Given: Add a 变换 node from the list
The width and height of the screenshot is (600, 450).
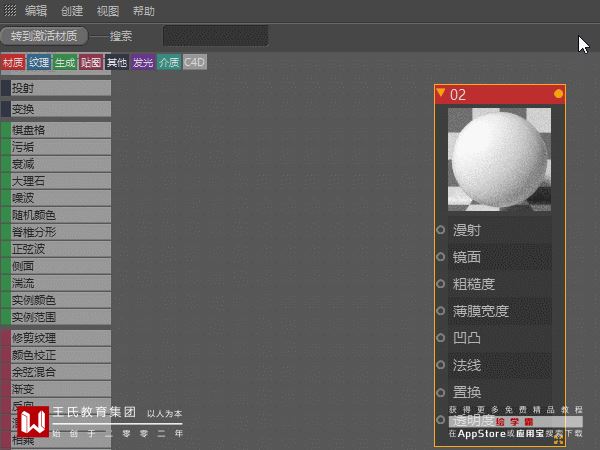Looking at the screenshot, I should [x=56, y=109].
